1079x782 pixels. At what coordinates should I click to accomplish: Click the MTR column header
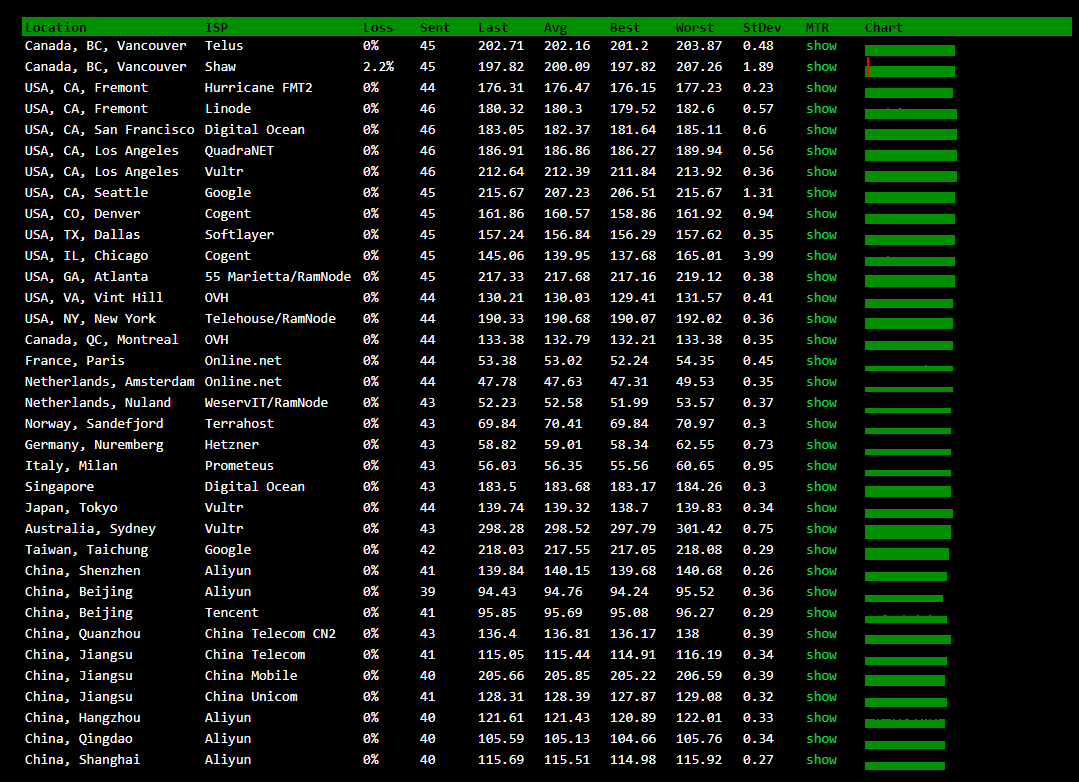(x=818, y=28)
